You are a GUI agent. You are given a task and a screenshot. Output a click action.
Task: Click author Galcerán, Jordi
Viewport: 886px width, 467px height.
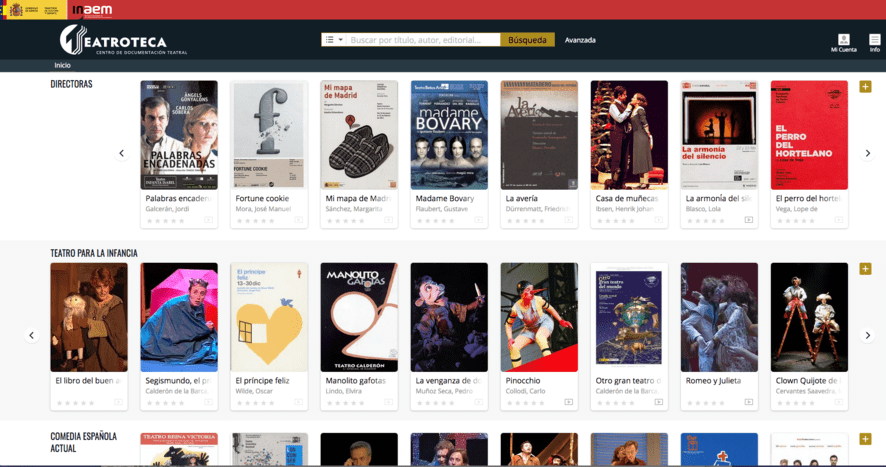click(167, 209)
